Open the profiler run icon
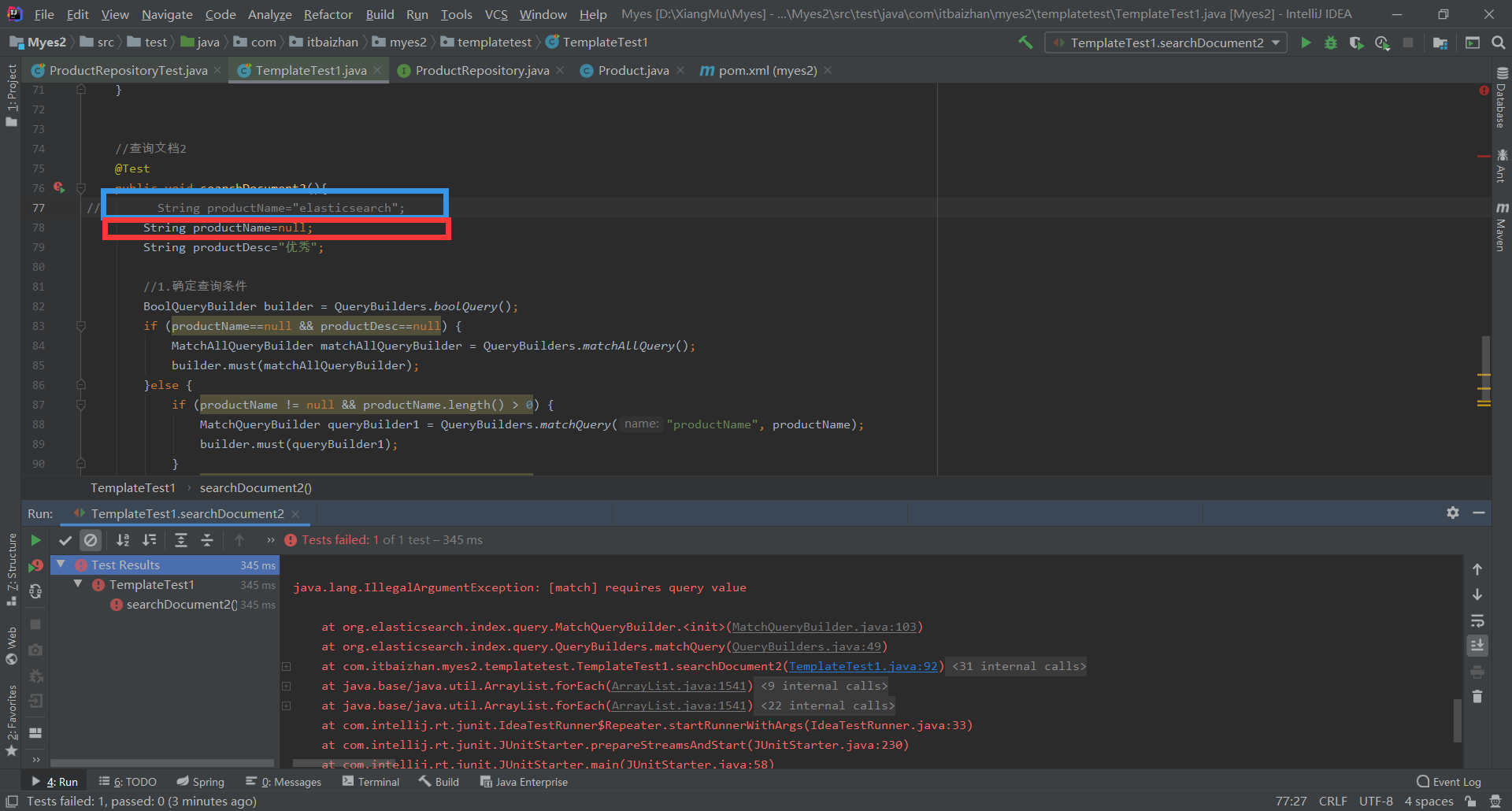1512x811 pixels. pos(1382,43)
